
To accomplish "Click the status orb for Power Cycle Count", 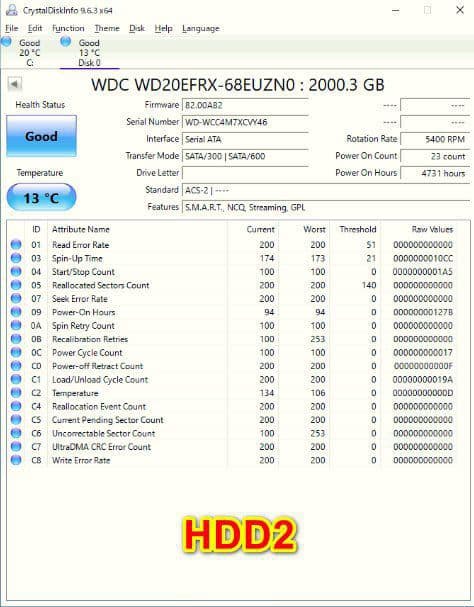I will click(x=16, y=352).
